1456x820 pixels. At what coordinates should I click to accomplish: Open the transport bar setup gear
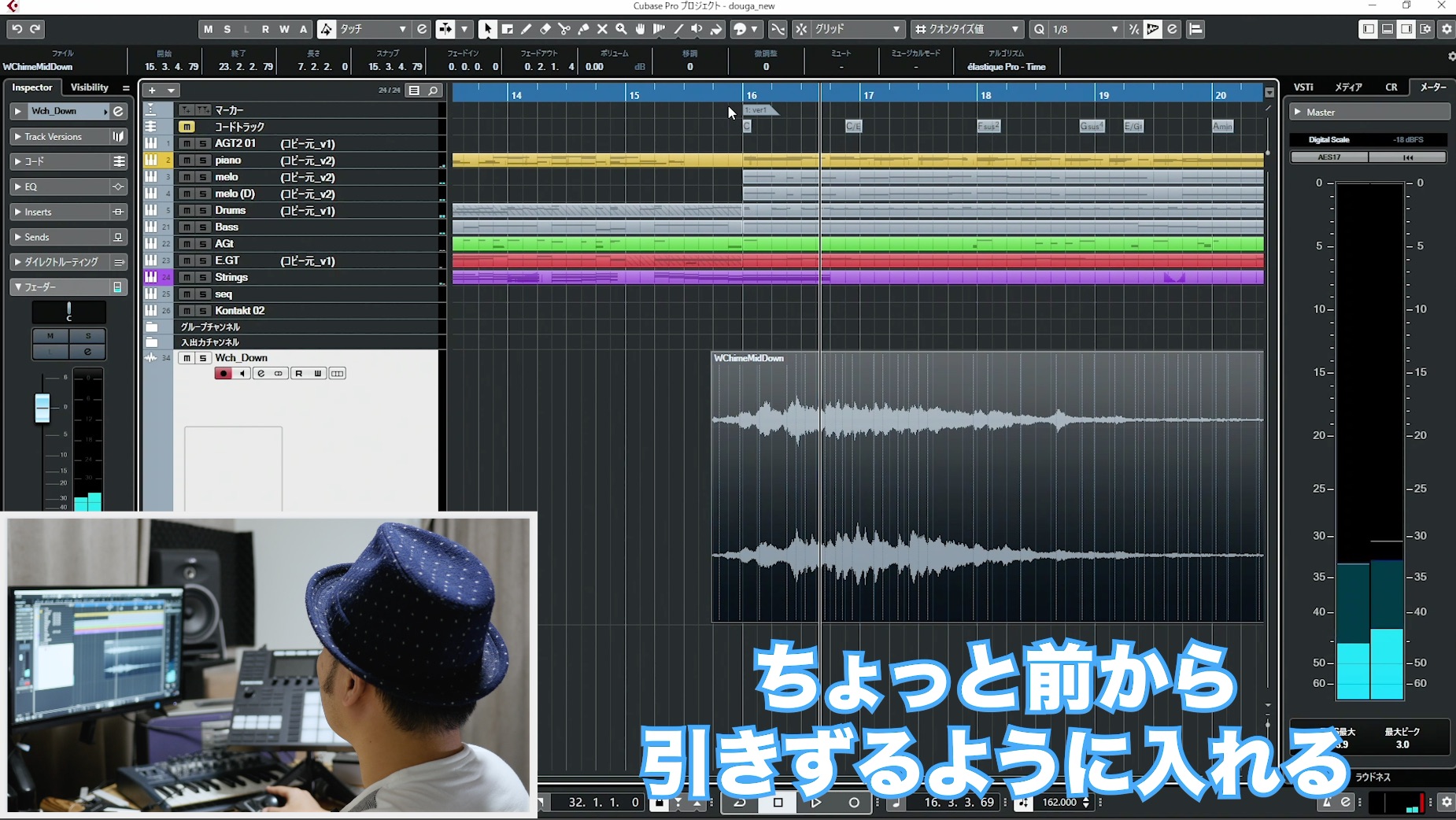pyautogui.click(x=1447, y=803)
